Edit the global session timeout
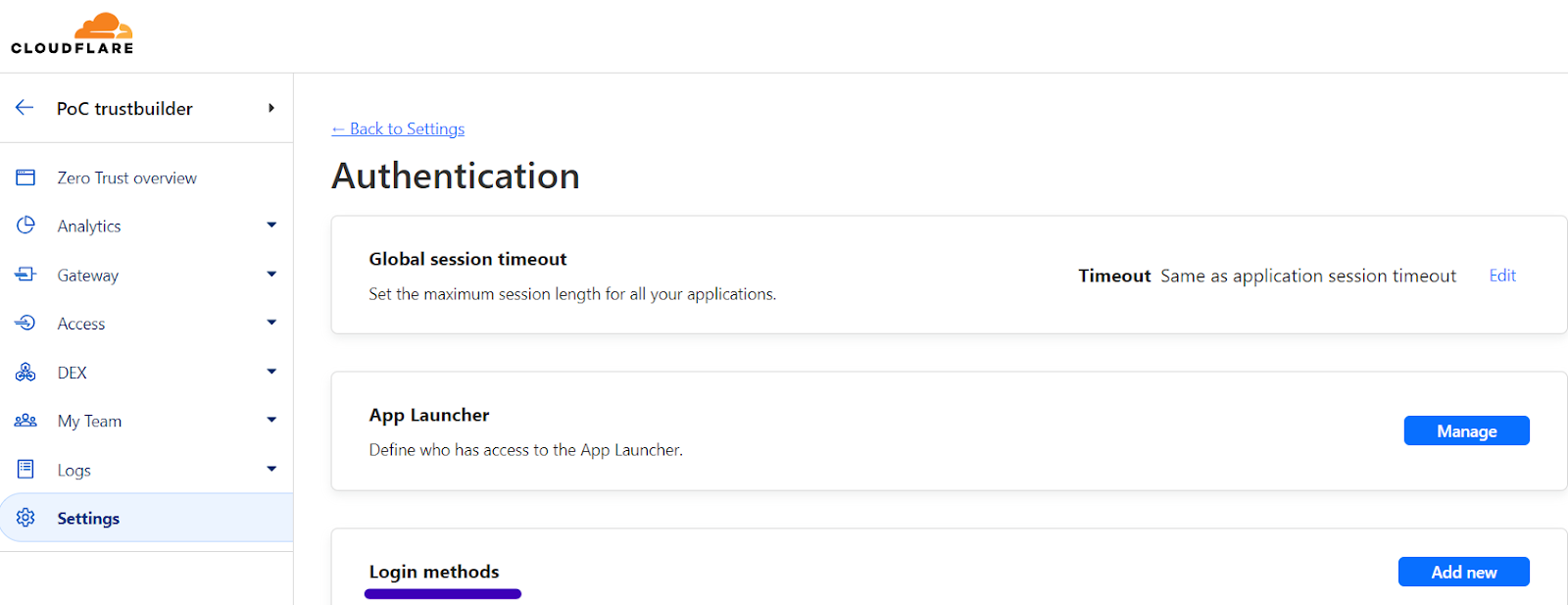Image resolution: width=1568 pixels, height=605 pixels. click(x=1501, y=276)
